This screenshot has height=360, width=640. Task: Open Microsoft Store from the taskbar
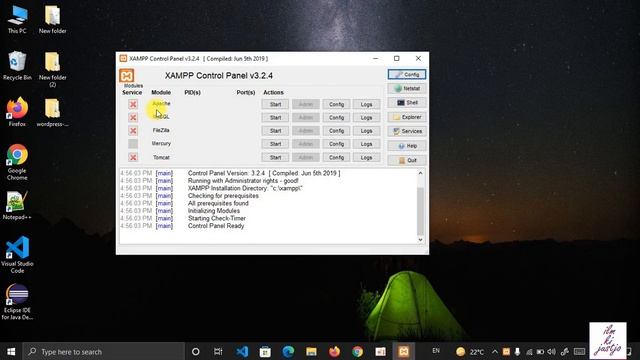click(x=265, y=351)
